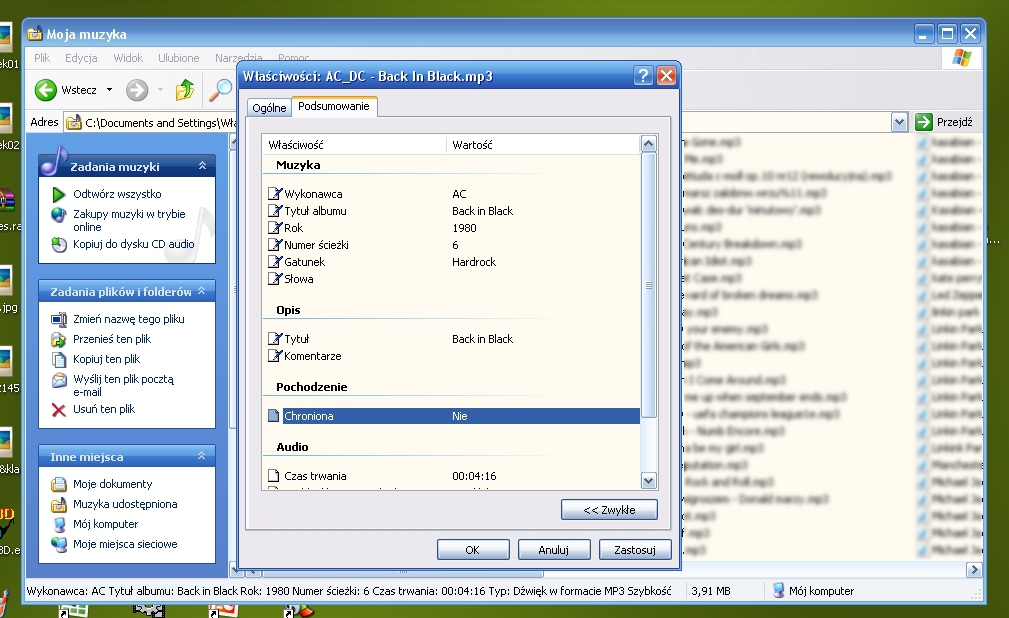Click the Wartość column header
1009x618 pixels.
pyautogui.click(x=543, y=145)
